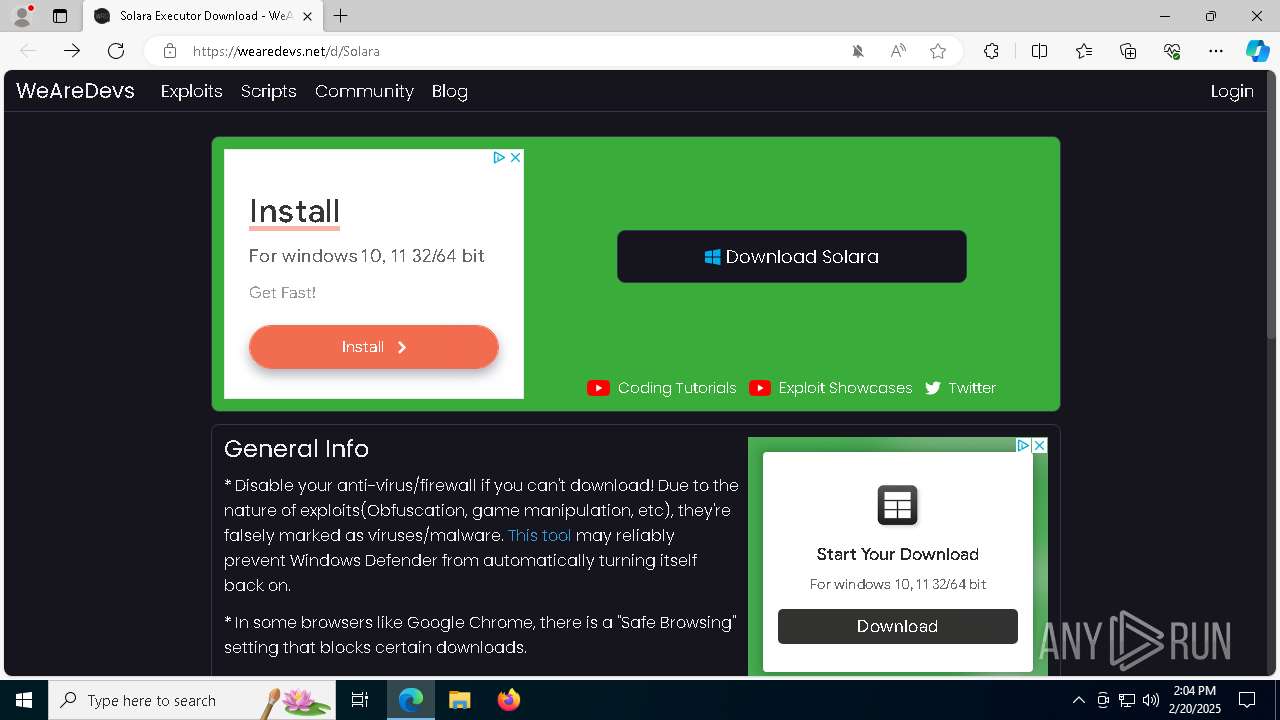
Task: Close the Start Your Download ad
Action: (x=1039, y=446)
